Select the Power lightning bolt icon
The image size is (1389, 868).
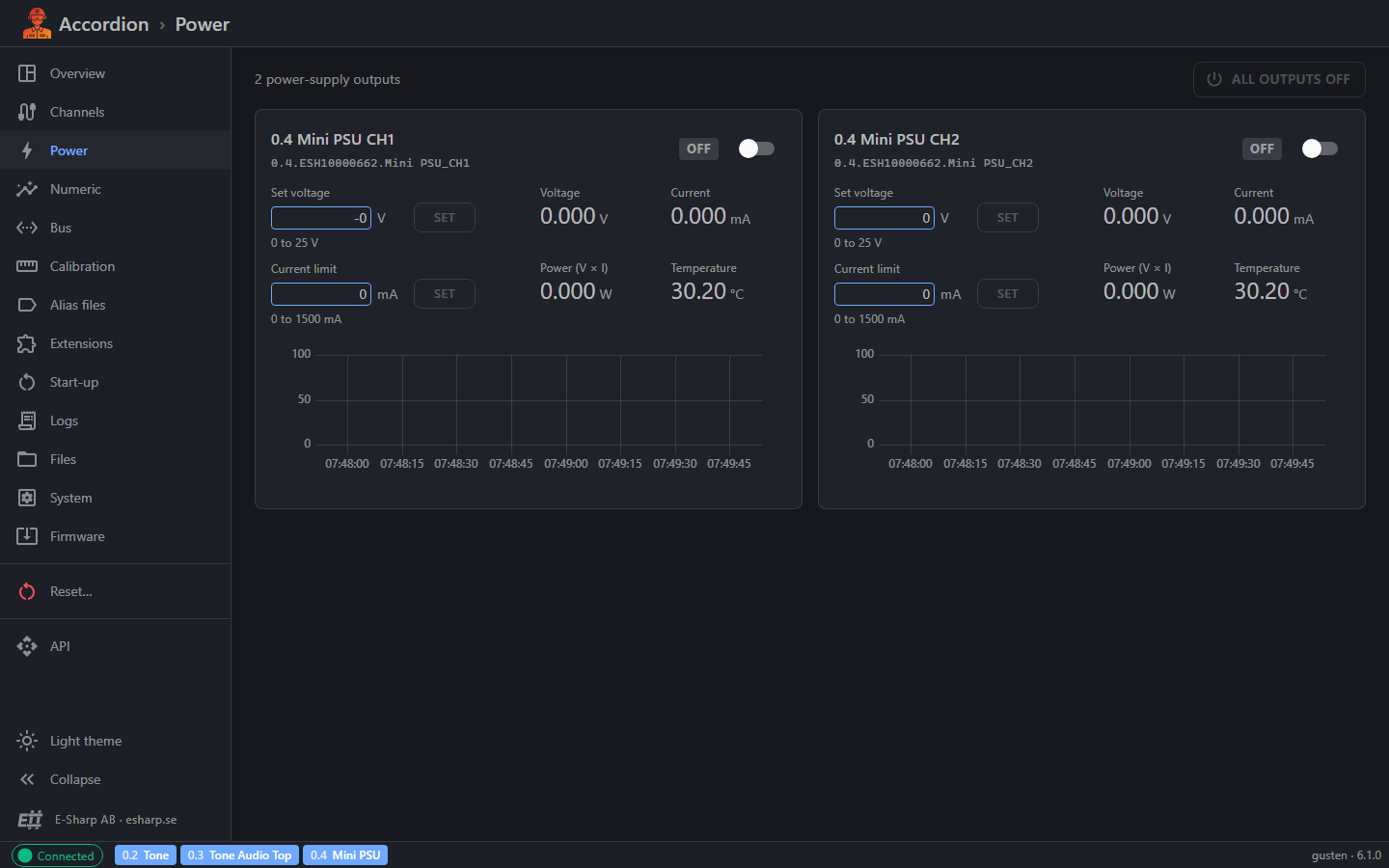coord(27,150)
